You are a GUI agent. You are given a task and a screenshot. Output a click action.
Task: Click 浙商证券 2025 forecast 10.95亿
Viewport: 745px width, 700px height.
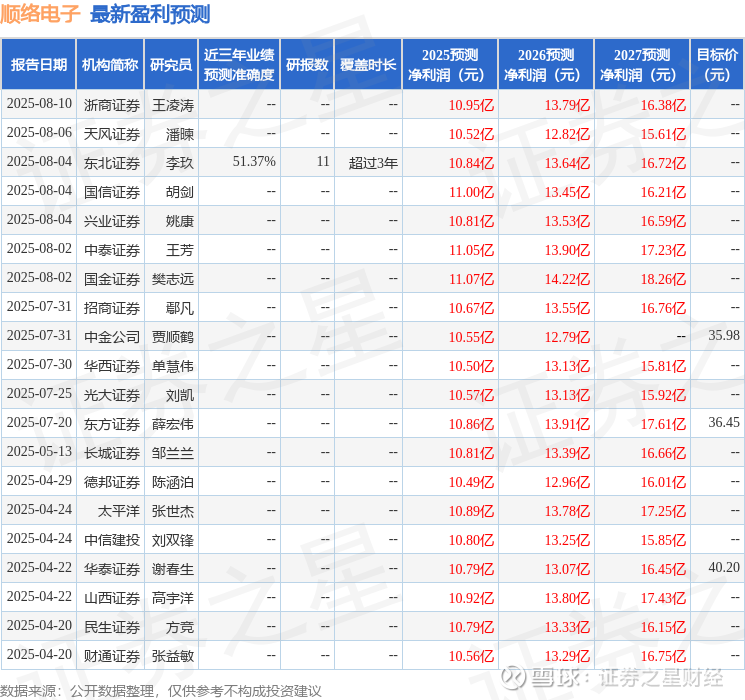pos(471,105)
